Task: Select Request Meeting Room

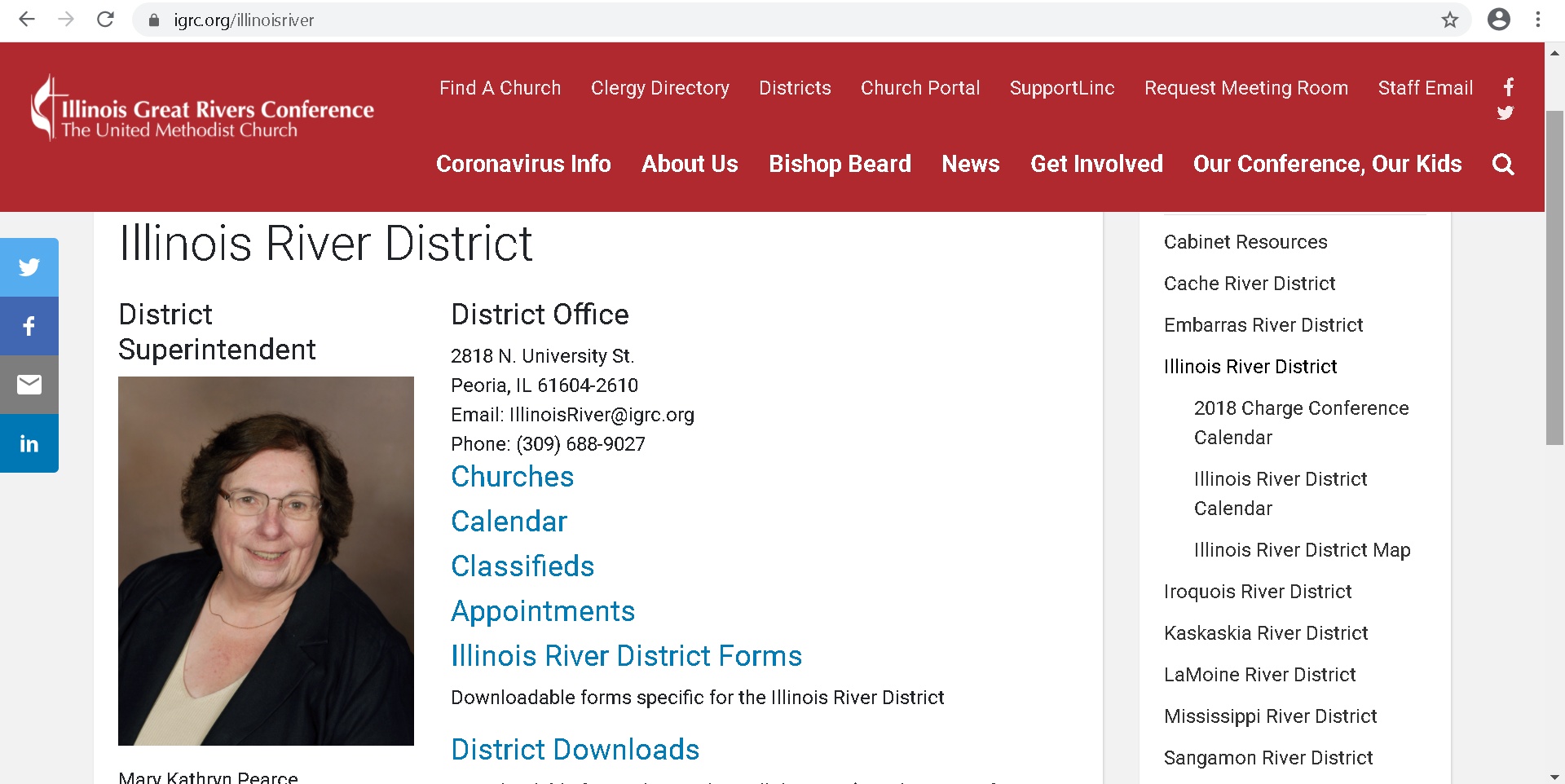Action: point(1246,88)
